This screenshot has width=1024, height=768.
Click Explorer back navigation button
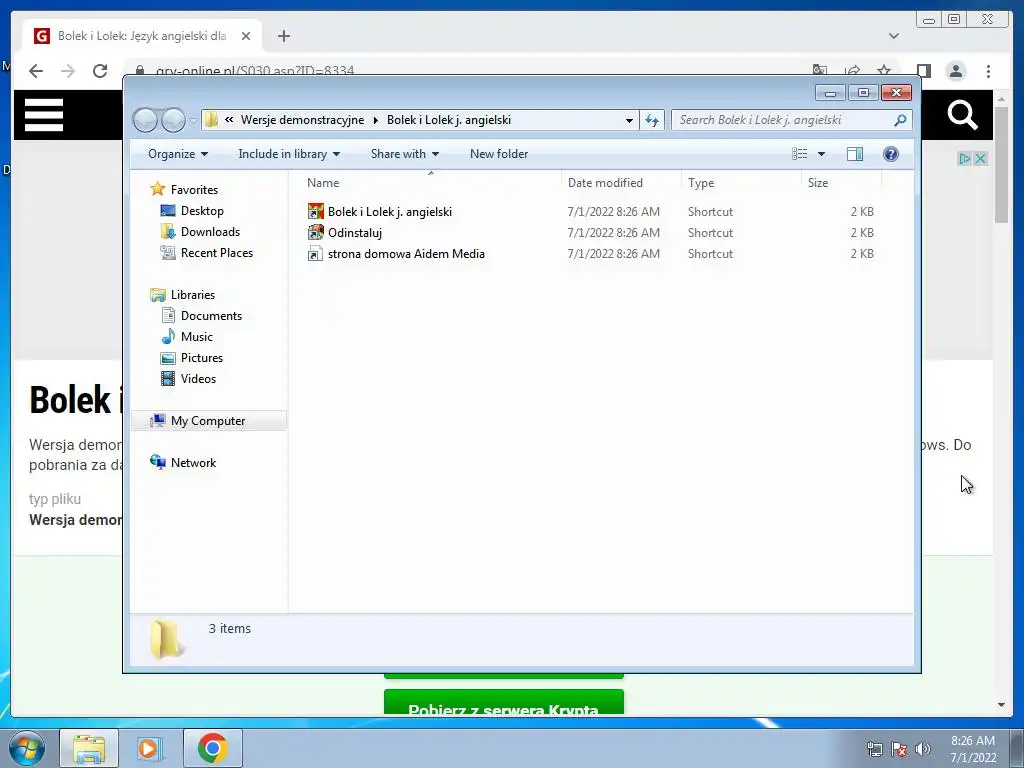[146, 120]
